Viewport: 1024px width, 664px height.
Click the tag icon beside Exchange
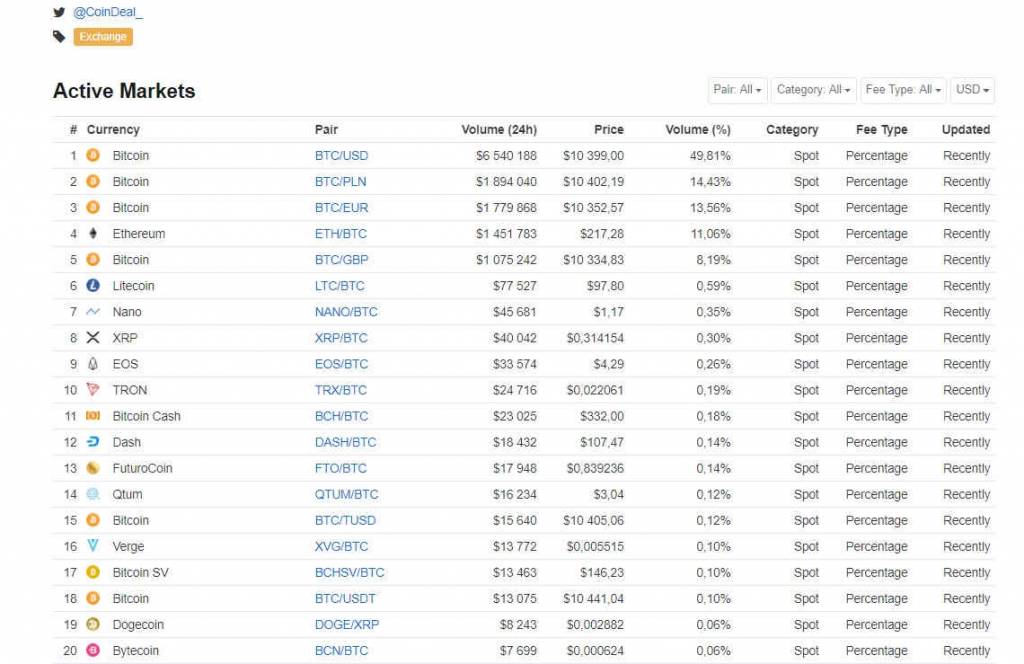point(59,37)
